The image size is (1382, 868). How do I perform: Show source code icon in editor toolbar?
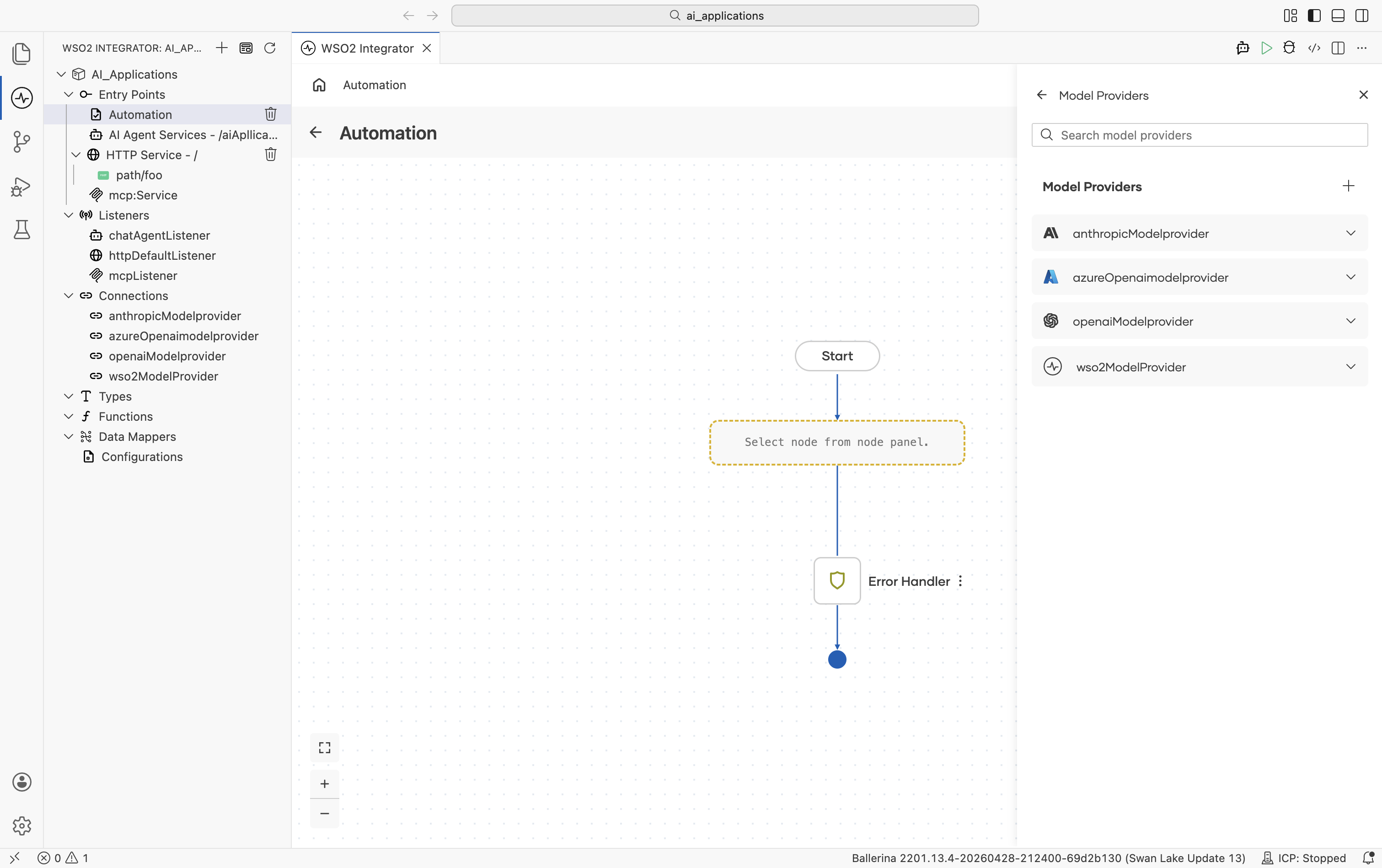1314,48
